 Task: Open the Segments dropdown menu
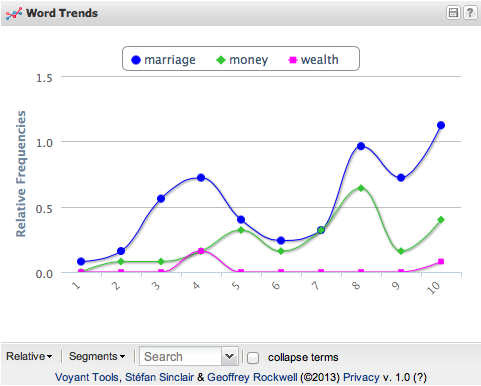[97, 356]
